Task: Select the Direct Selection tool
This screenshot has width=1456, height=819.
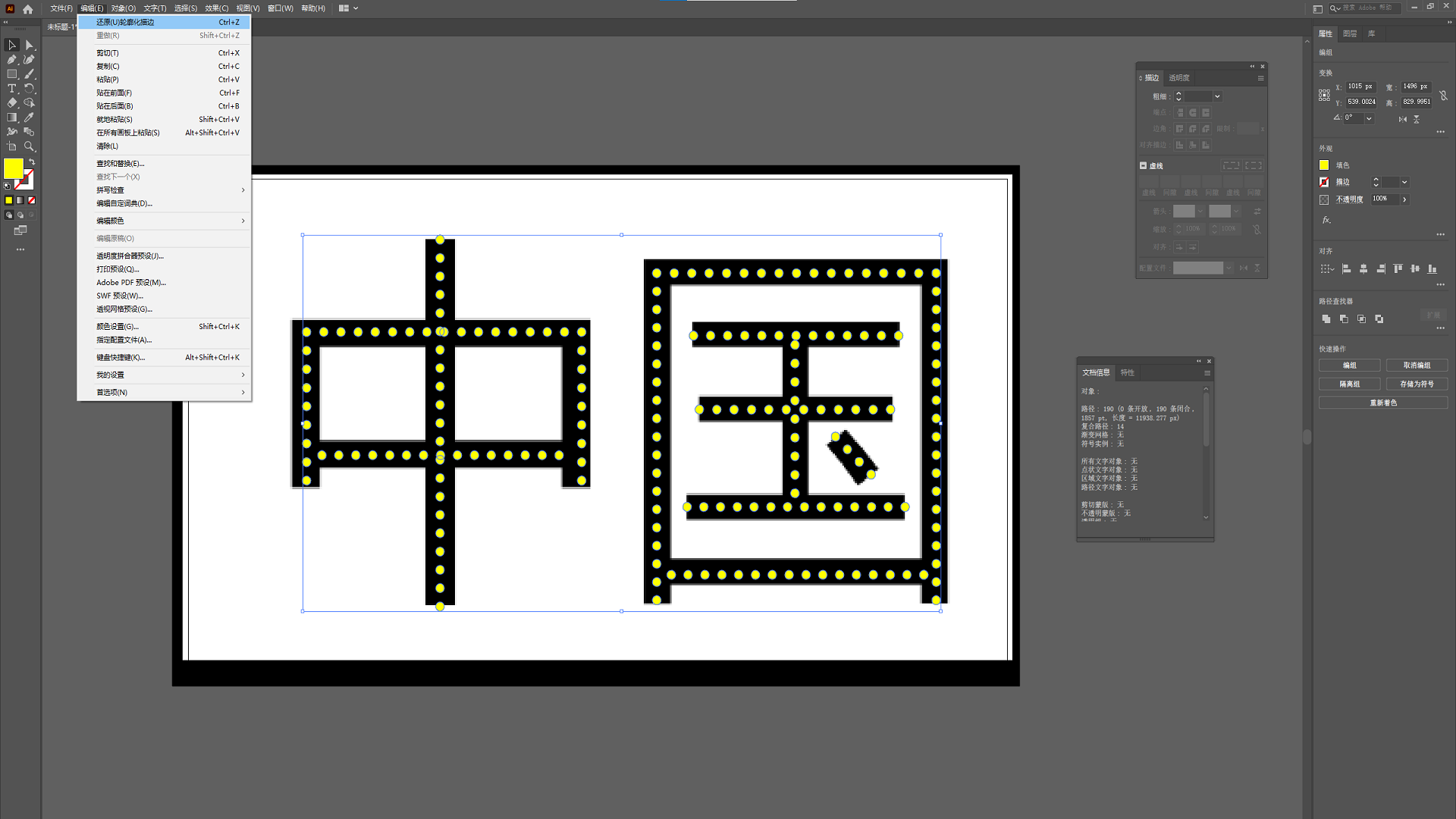Action: (x=30, y=45)
